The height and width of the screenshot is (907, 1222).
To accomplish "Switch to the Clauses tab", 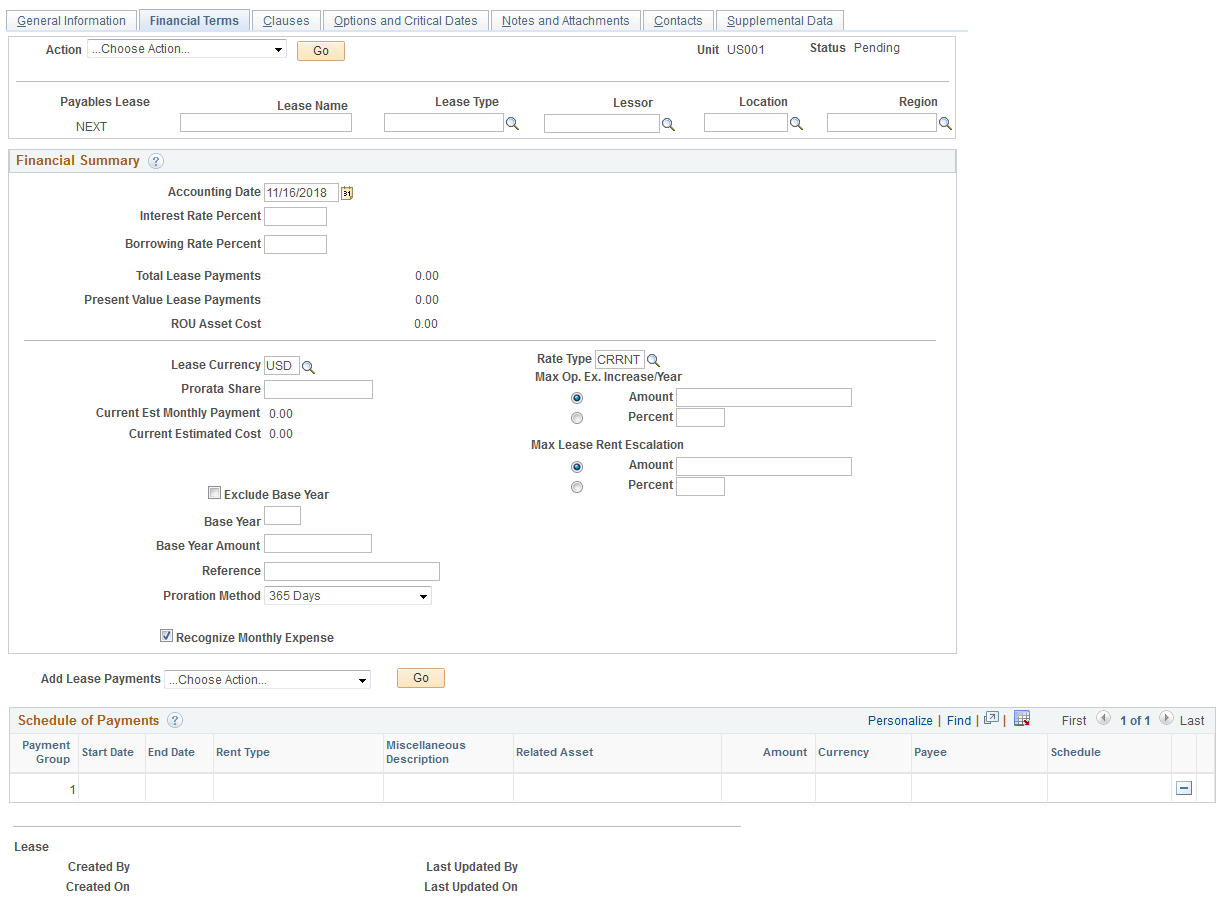I will coord(286,19).
